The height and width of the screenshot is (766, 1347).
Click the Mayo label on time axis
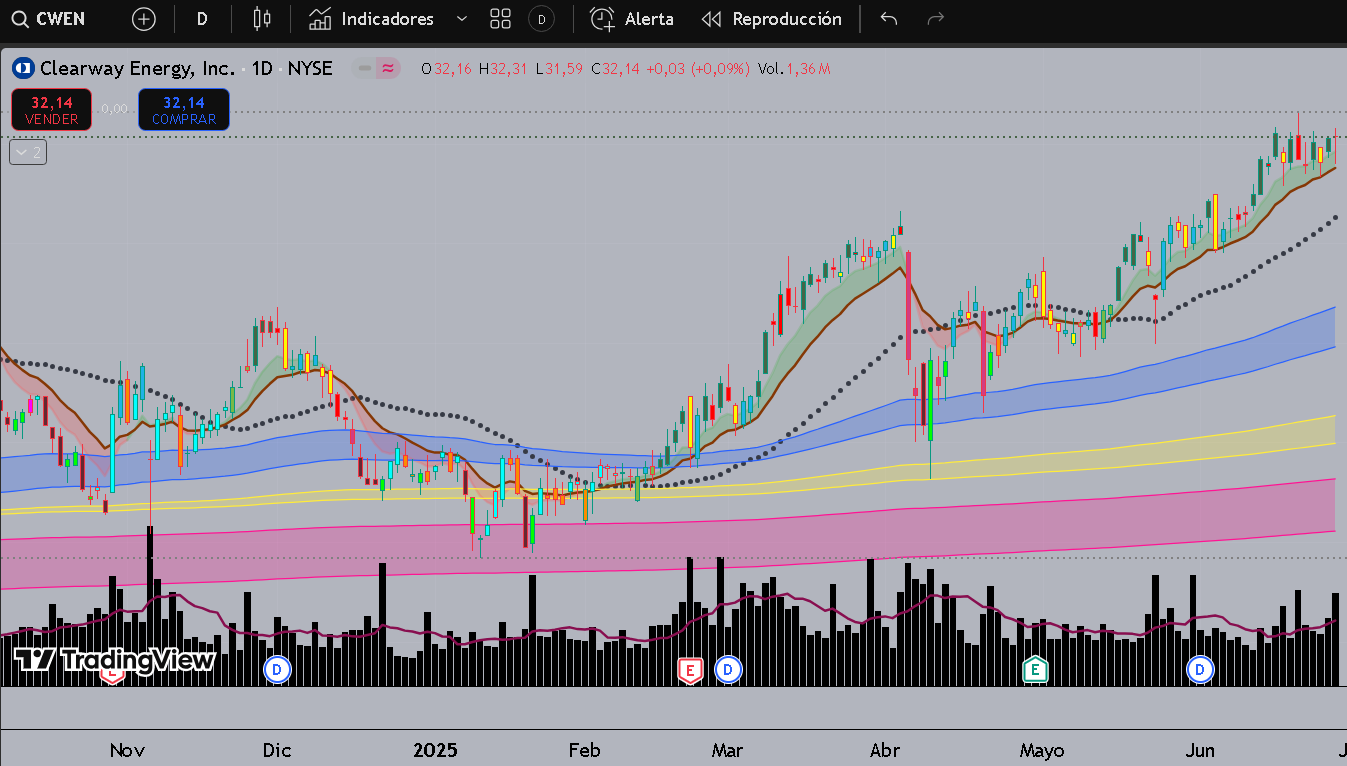pyautogui.click(x=1042, y=750)
